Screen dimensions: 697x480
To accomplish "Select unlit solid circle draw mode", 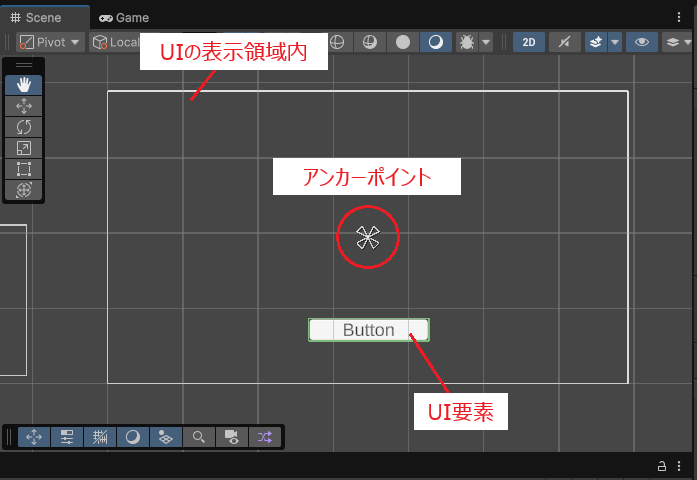I will (x=403, y=42).
